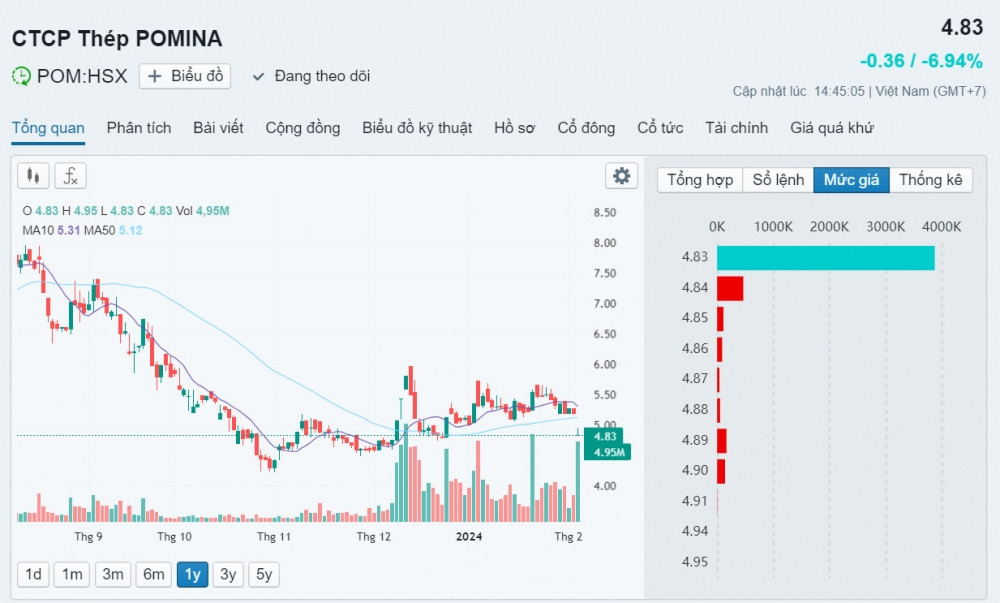Open the Bài viết tab
This screenshot has height=603, width=1000.
click(218, 128)
